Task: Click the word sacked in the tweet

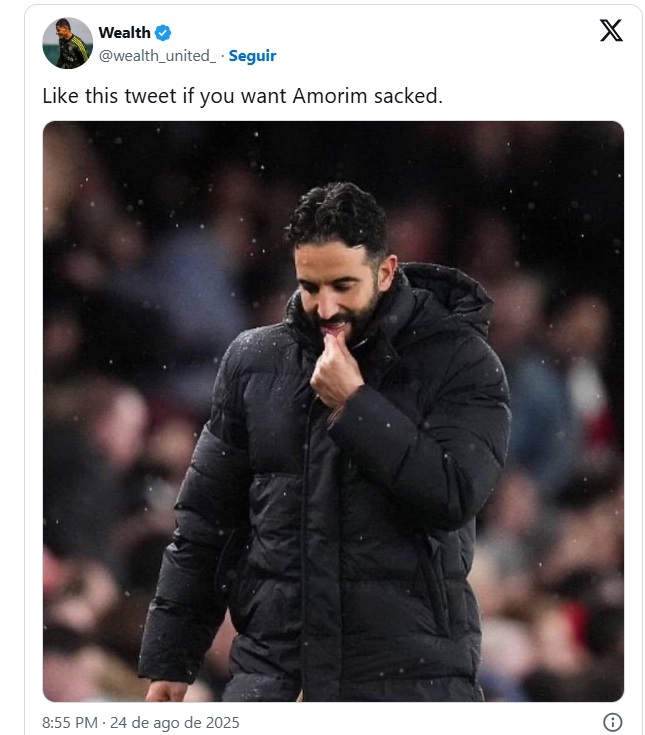Action: (x=410, y=96)
